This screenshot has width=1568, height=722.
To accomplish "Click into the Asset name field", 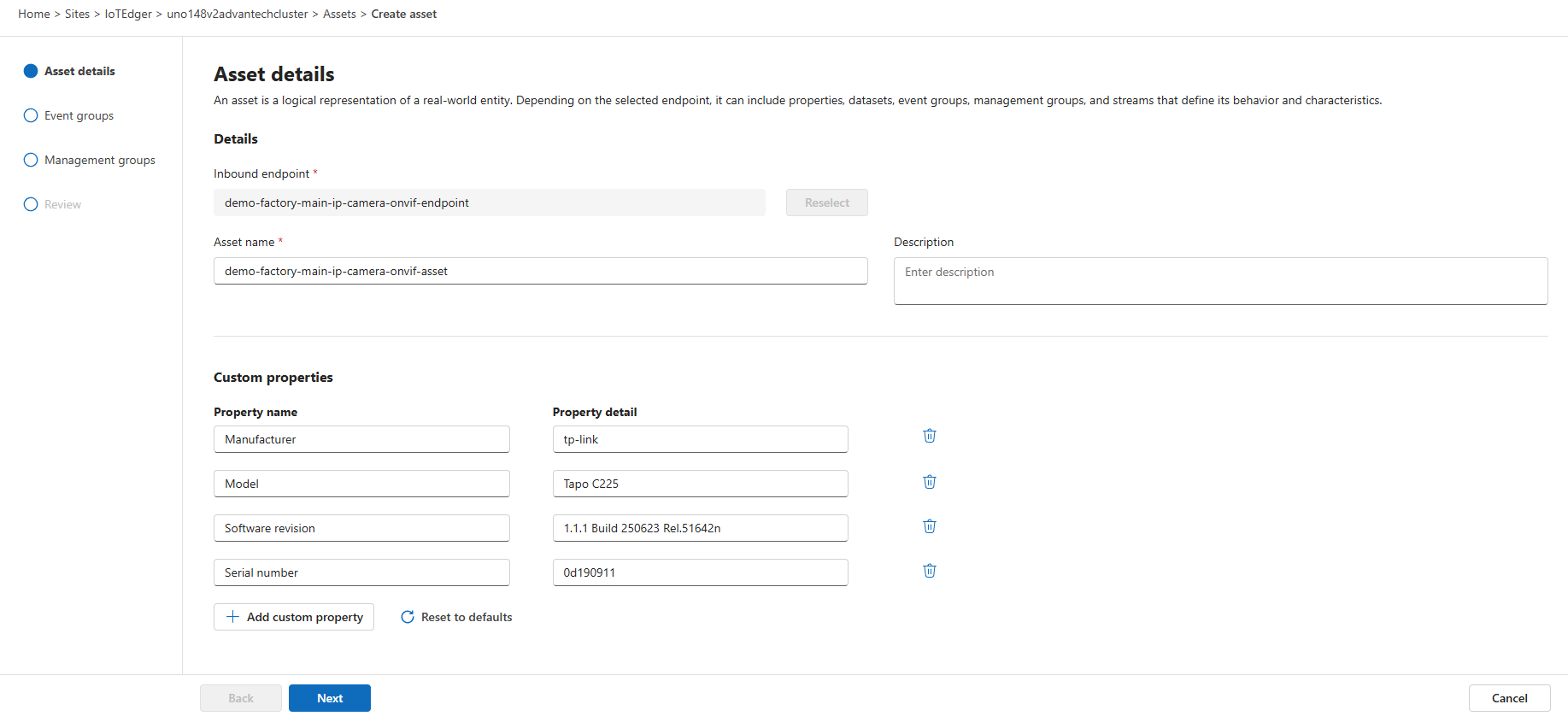I will coord(540,271).
